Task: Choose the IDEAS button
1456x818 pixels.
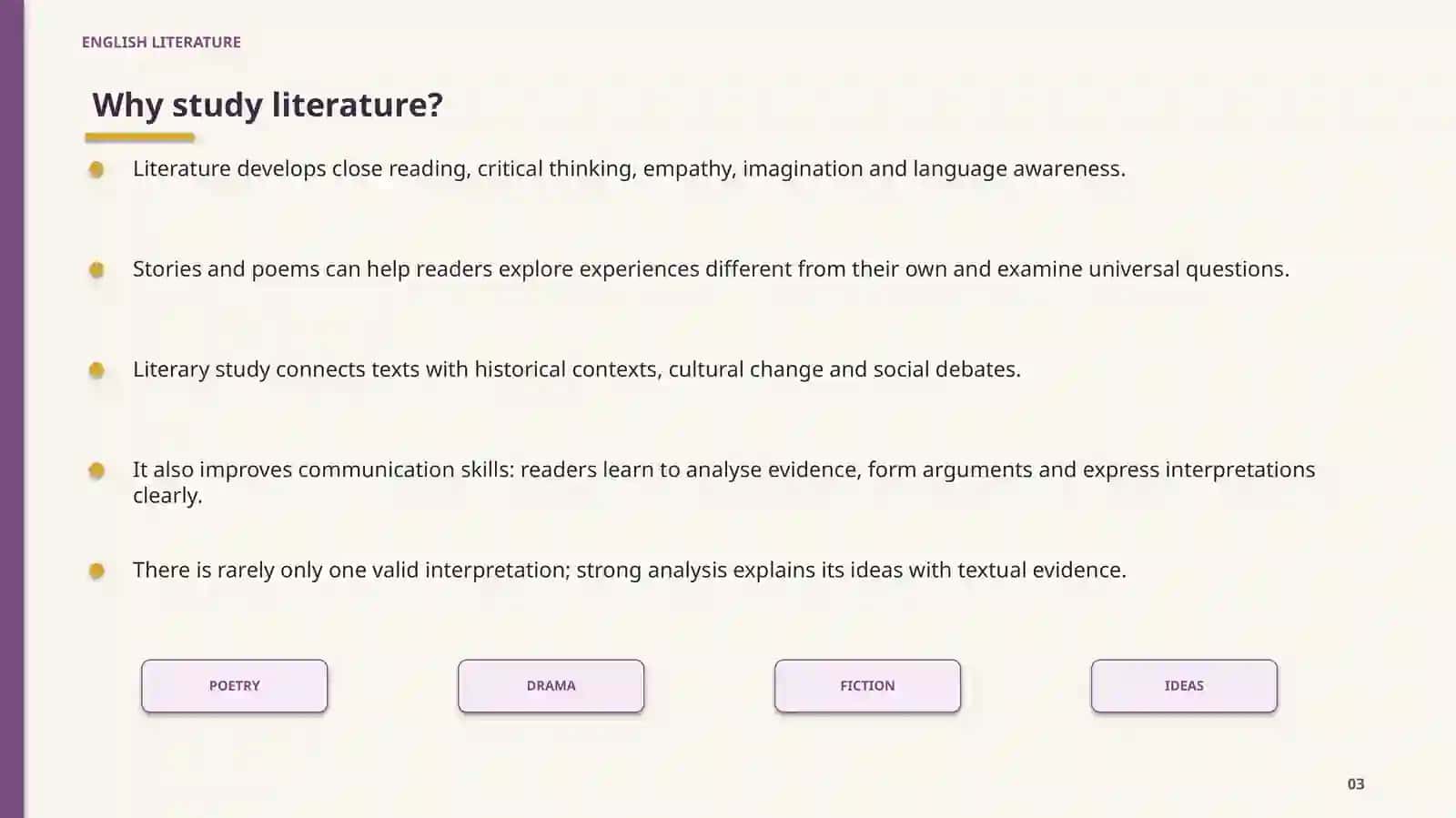Action: [1184, 686]
